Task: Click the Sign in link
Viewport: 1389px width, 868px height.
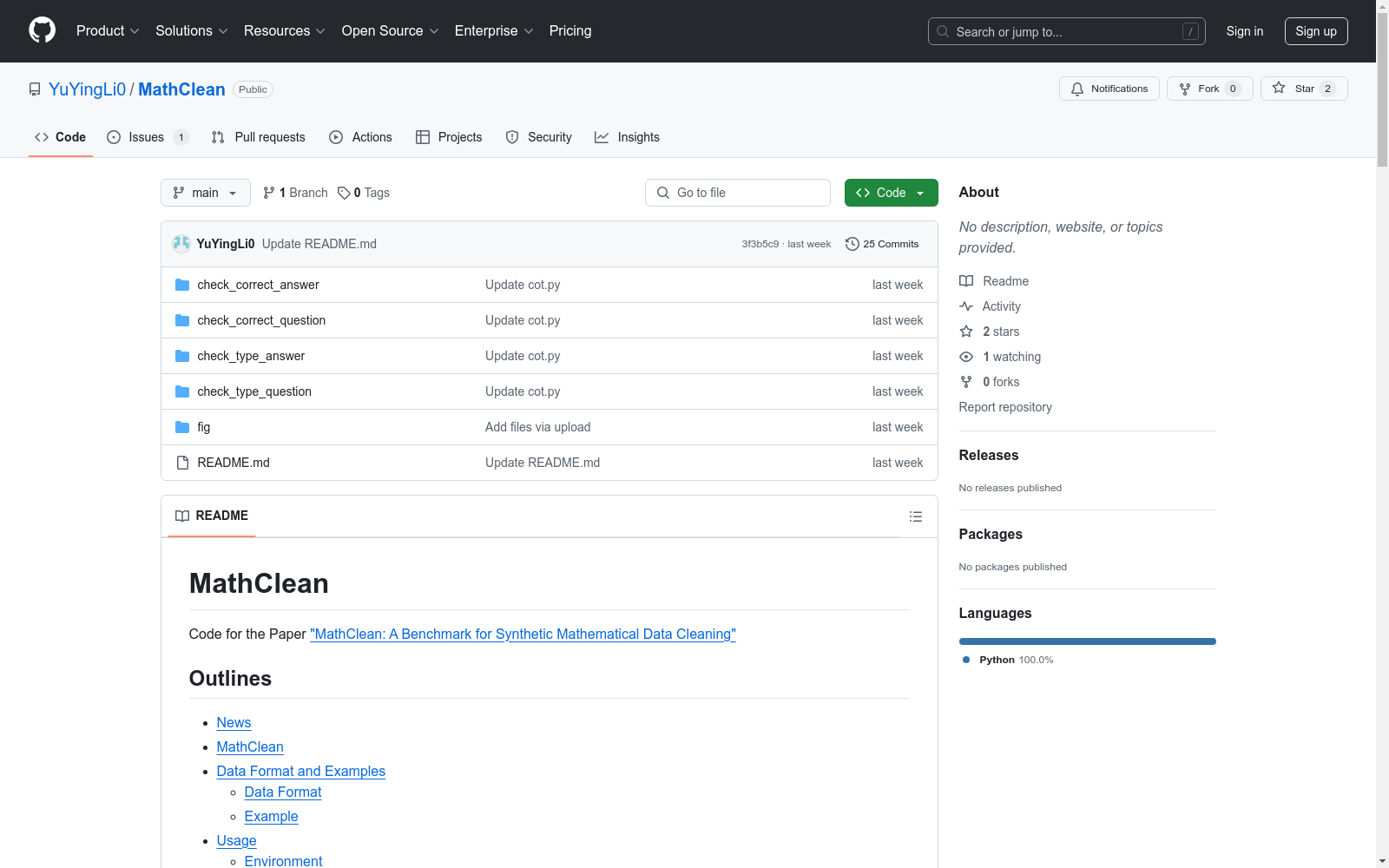Action: point(1245,31)
